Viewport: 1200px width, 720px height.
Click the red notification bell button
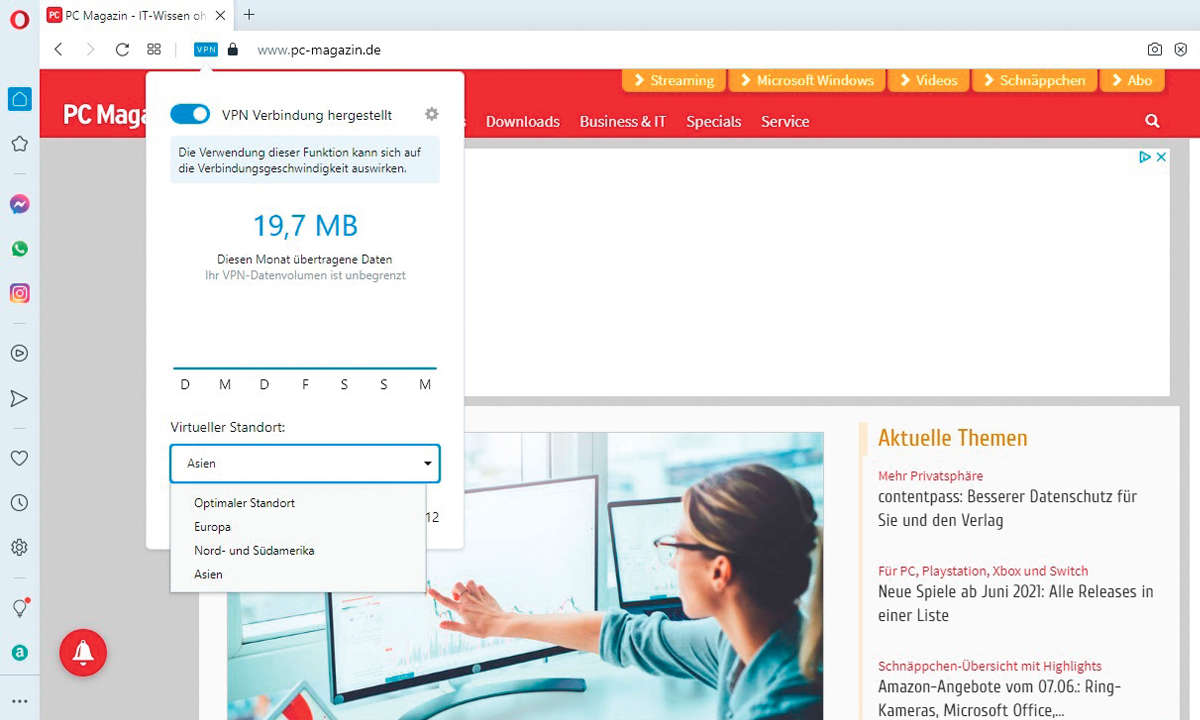tap(83, 653)
